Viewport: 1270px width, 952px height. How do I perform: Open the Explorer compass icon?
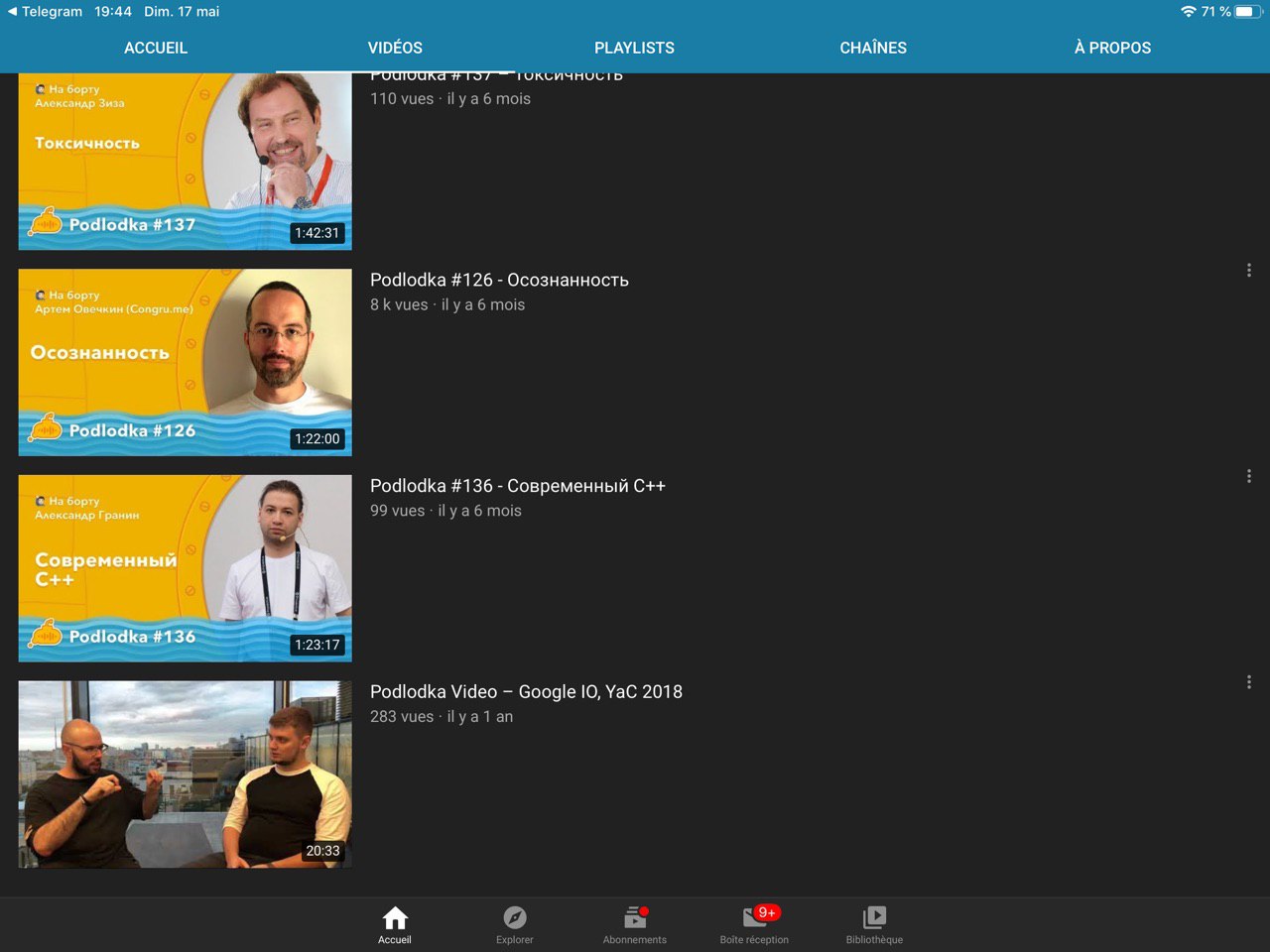click(x=515, y=917)
